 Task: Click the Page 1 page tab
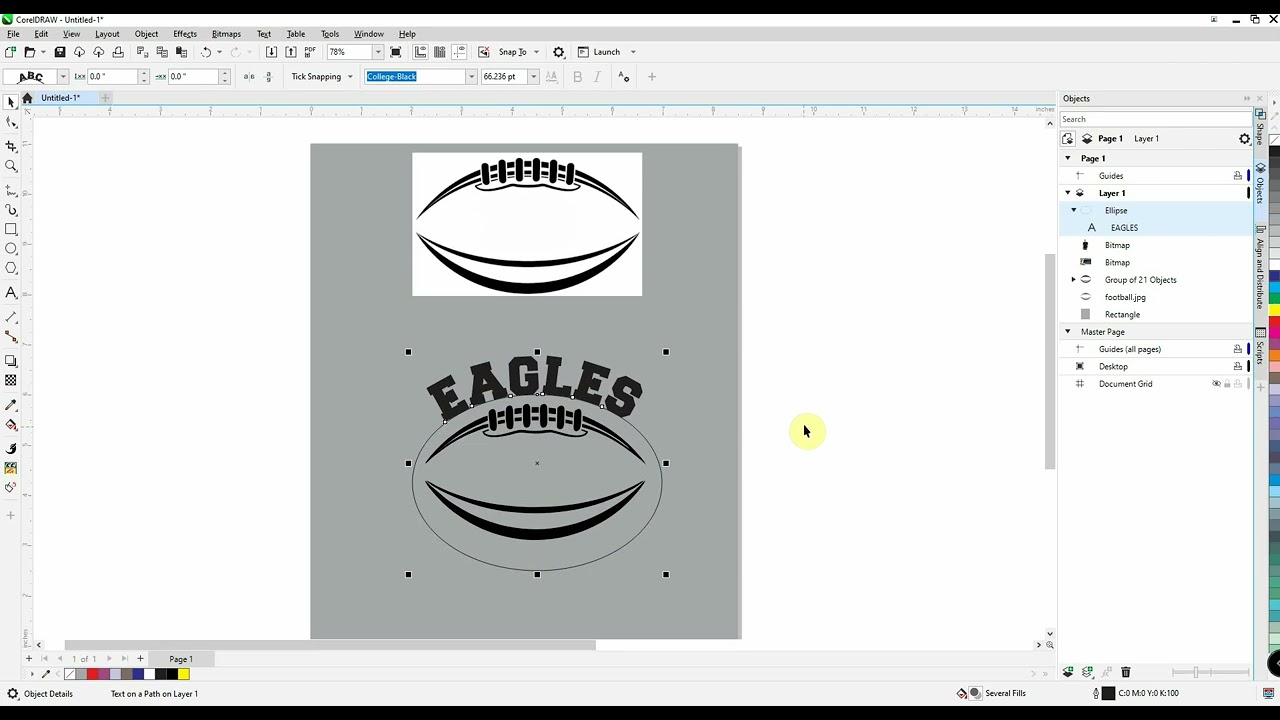(x=181, y=659)
